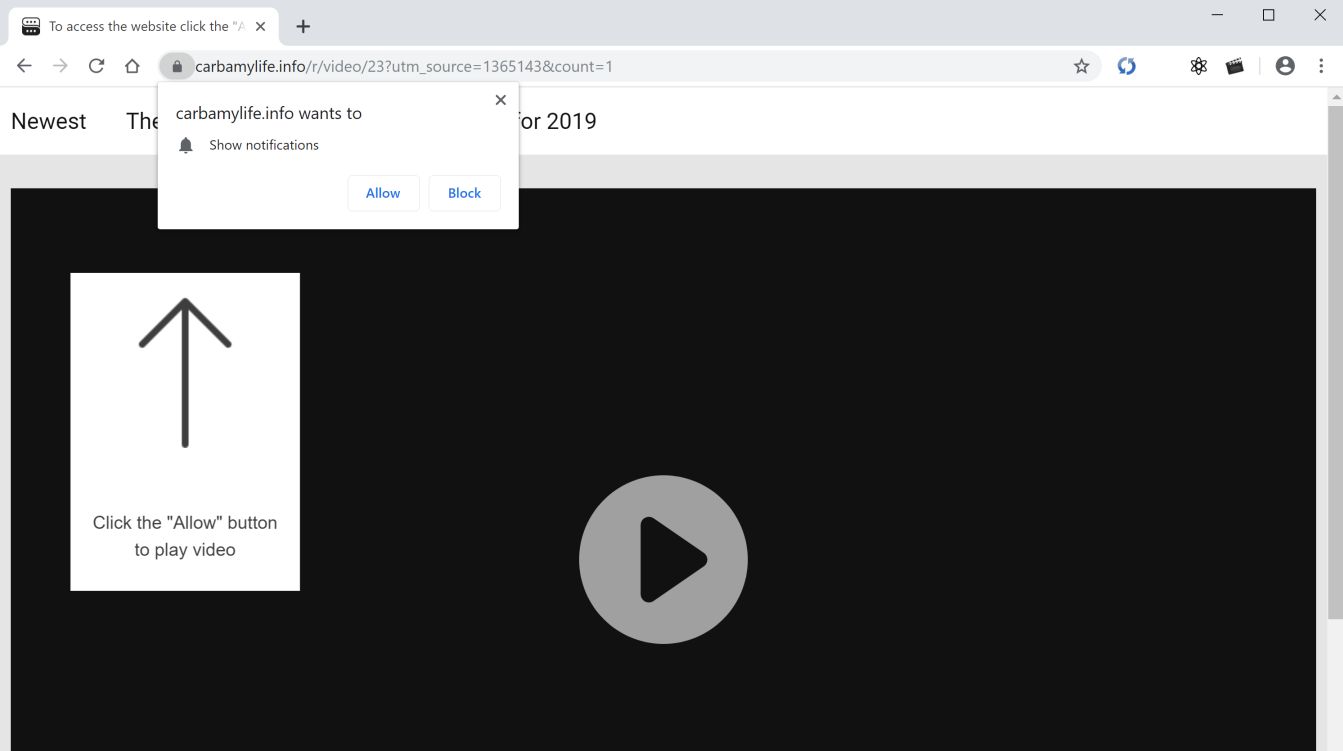Click the lock icon in the address bar
This screenshot has height=751, width=1343.
(x=176, y=65)
